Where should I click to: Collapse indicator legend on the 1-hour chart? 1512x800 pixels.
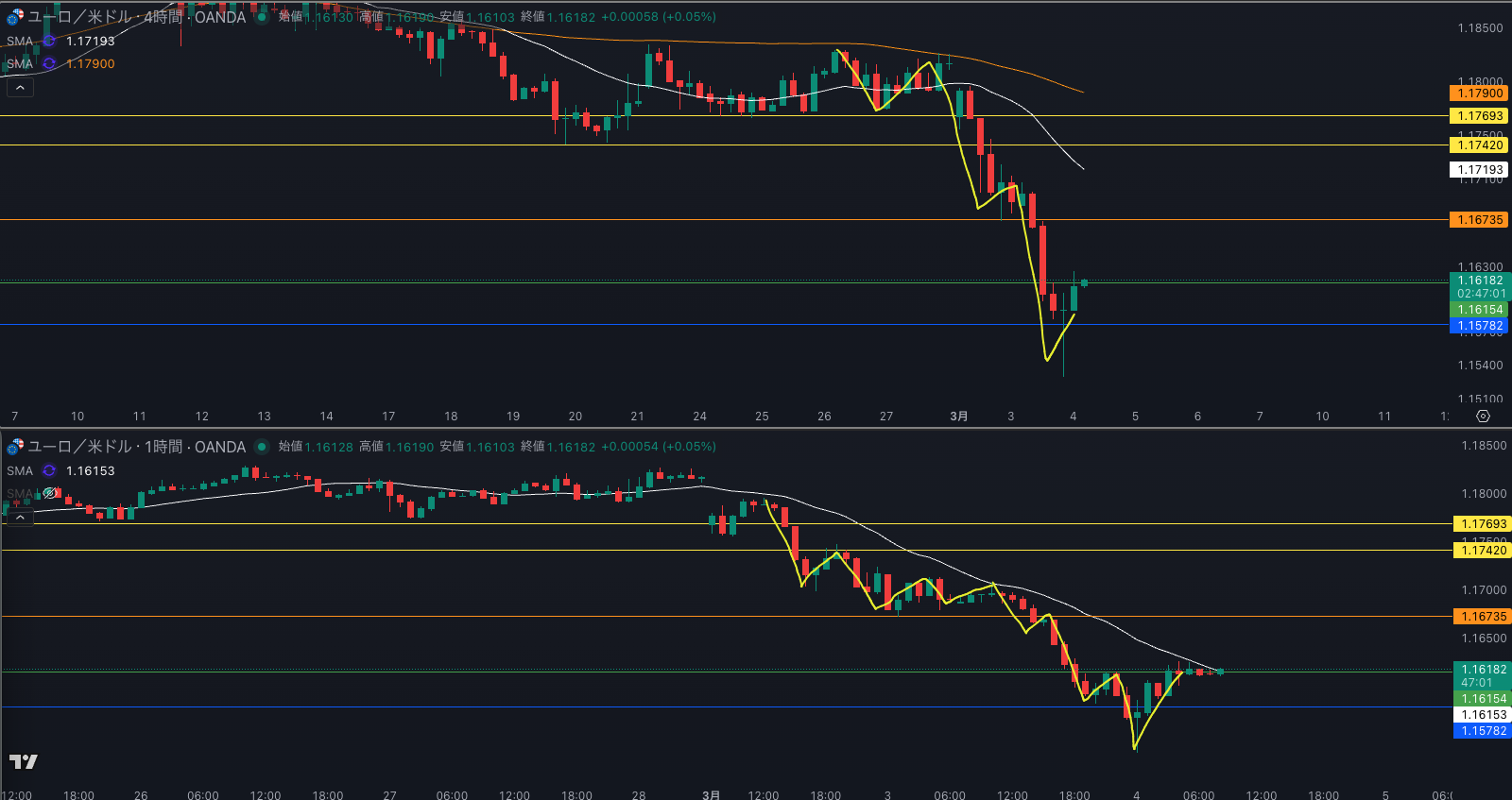20,518
